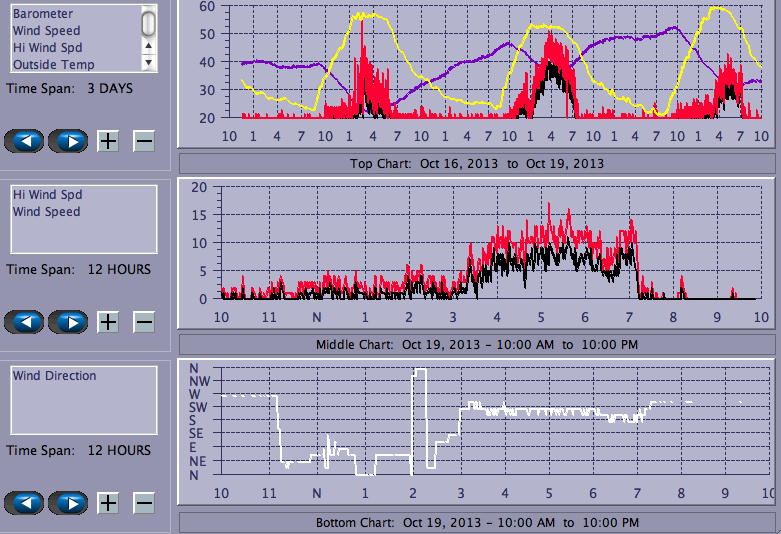Click the scrollbar thumb in the top sensor list
Viewport: 781px width, 534px height.
[x=148, y=22]
